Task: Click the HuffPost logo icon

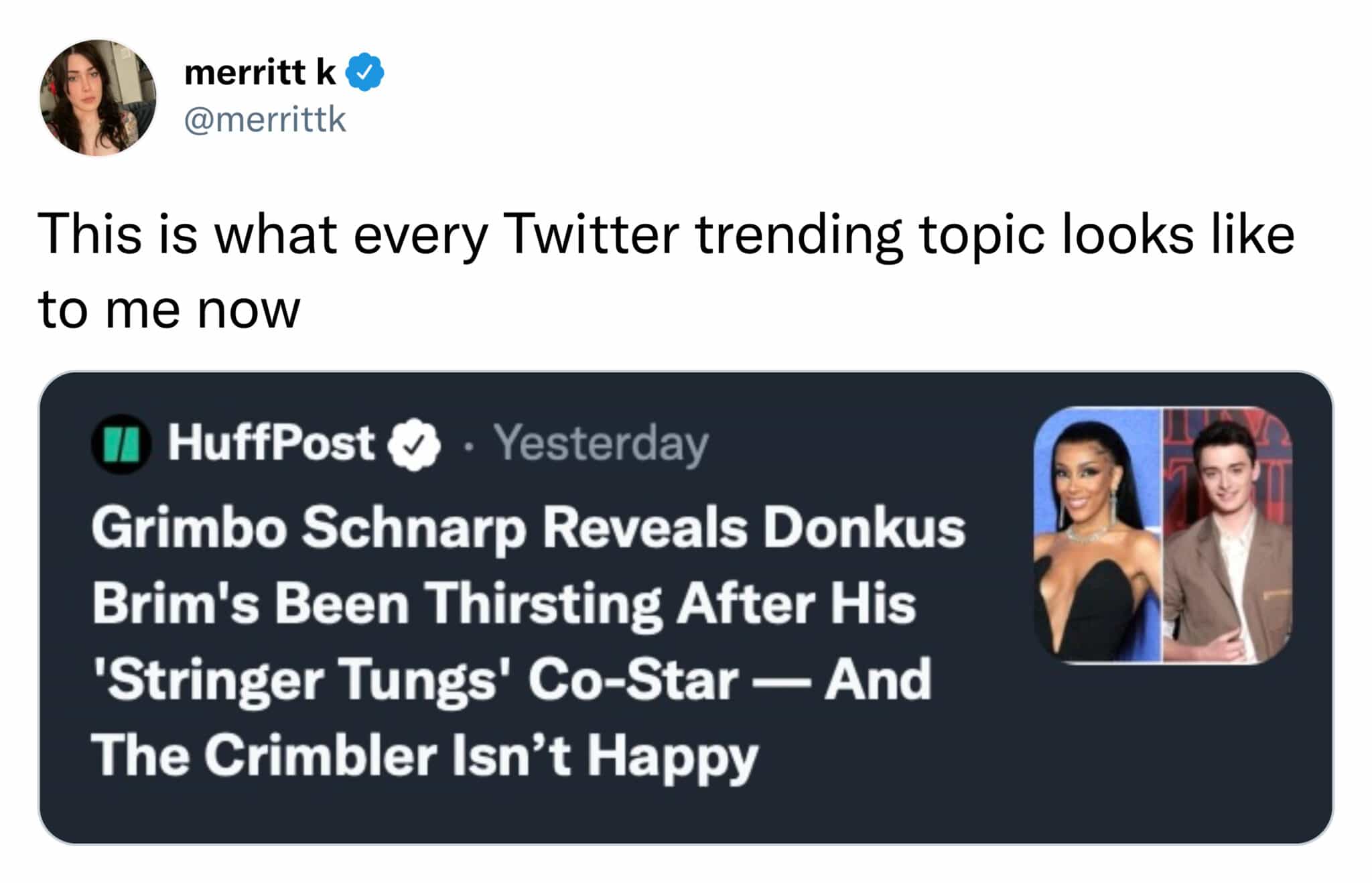Action: 121,444
